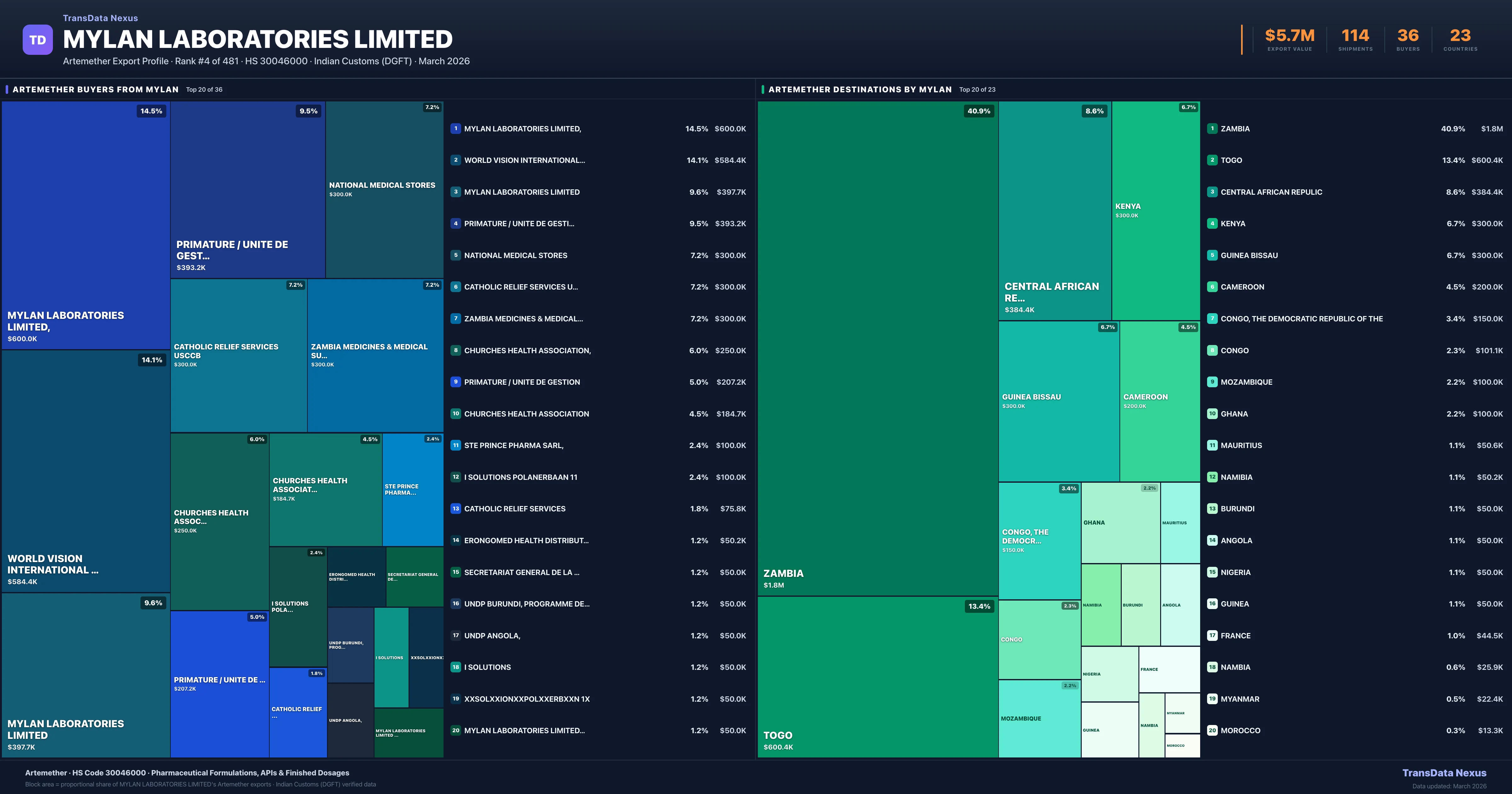Click rank badge 4 next to Kenya
This screenshot has height=794, width=1512.
pyautogui.click(x=1212, y=224)
